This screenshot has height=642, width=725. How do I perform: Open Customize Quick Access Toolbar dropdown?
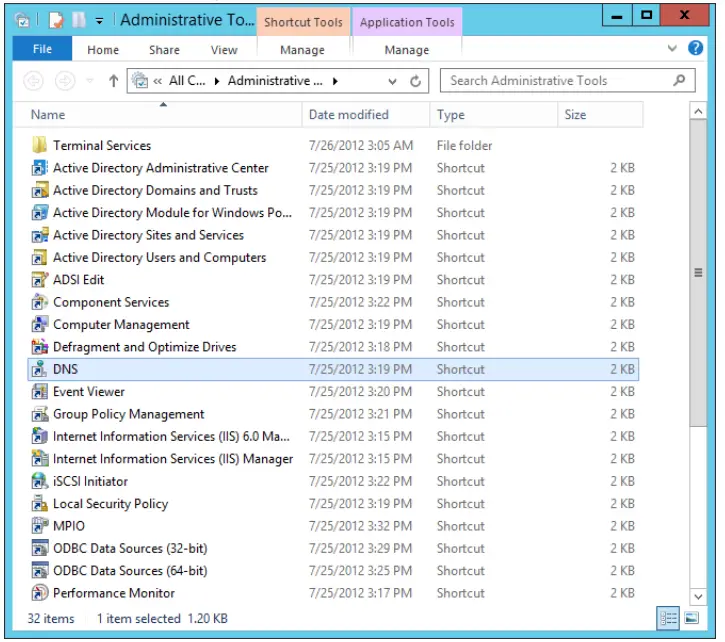[x=99, y=20]
